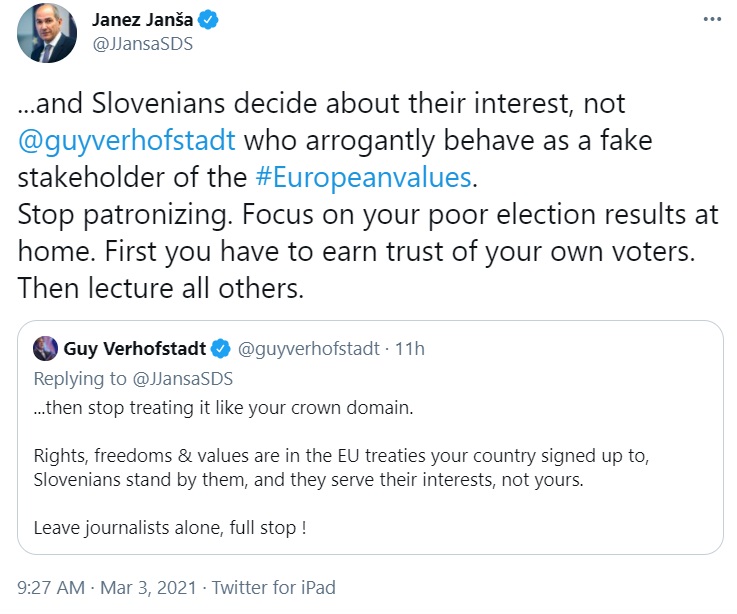
Task: Open the tweet's more options menu
Action: click(x=711, y=20)
